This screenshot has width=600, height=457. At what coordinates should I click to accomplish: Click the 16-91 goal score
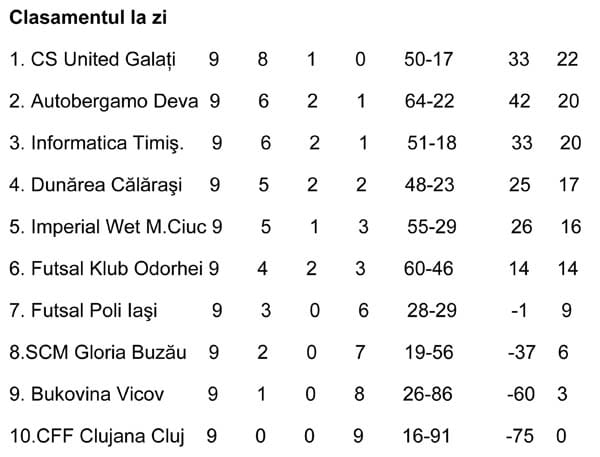tap(431, 436)
